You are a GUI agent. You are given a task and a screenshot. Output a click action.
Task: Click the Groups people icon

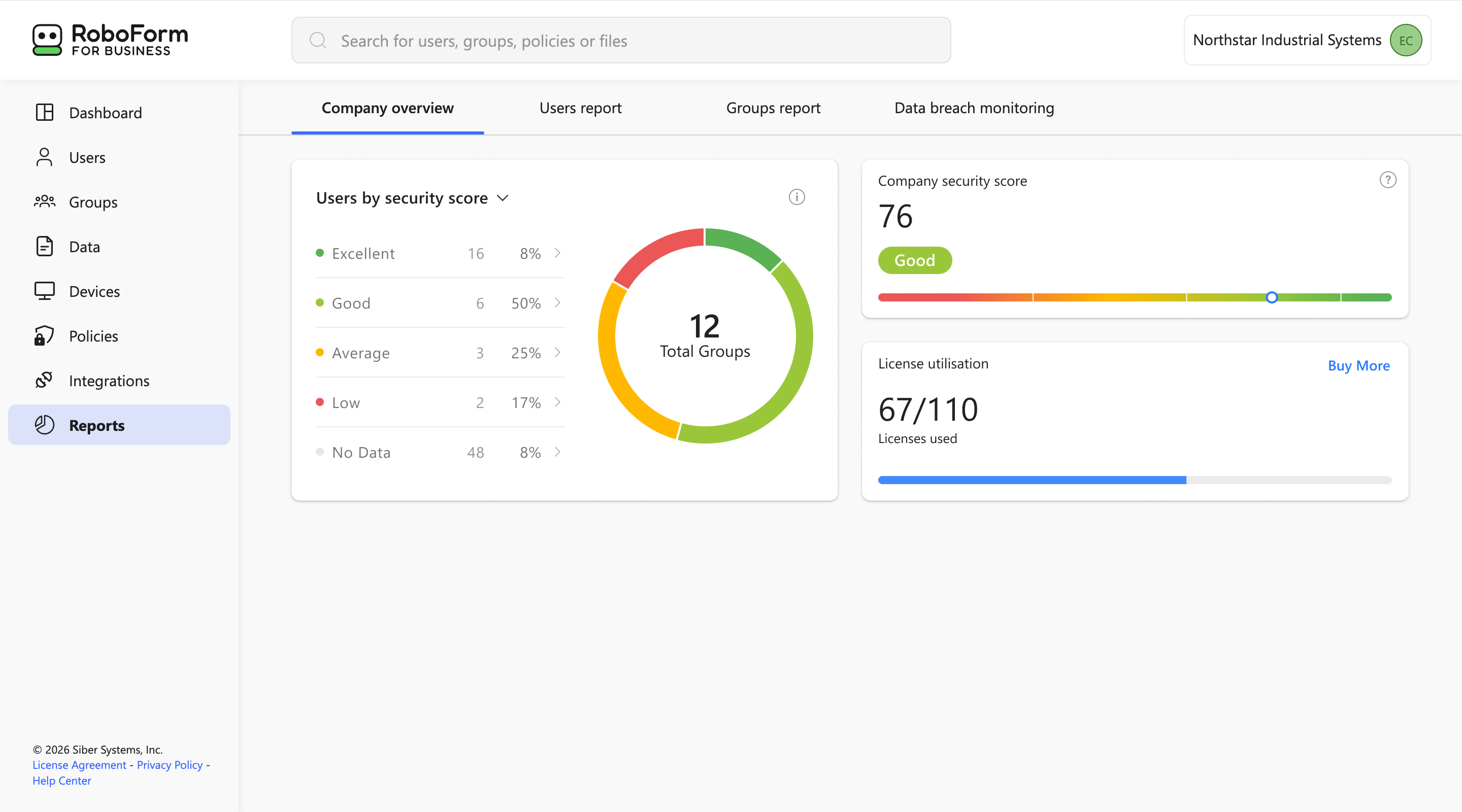(x=44, y=201)
